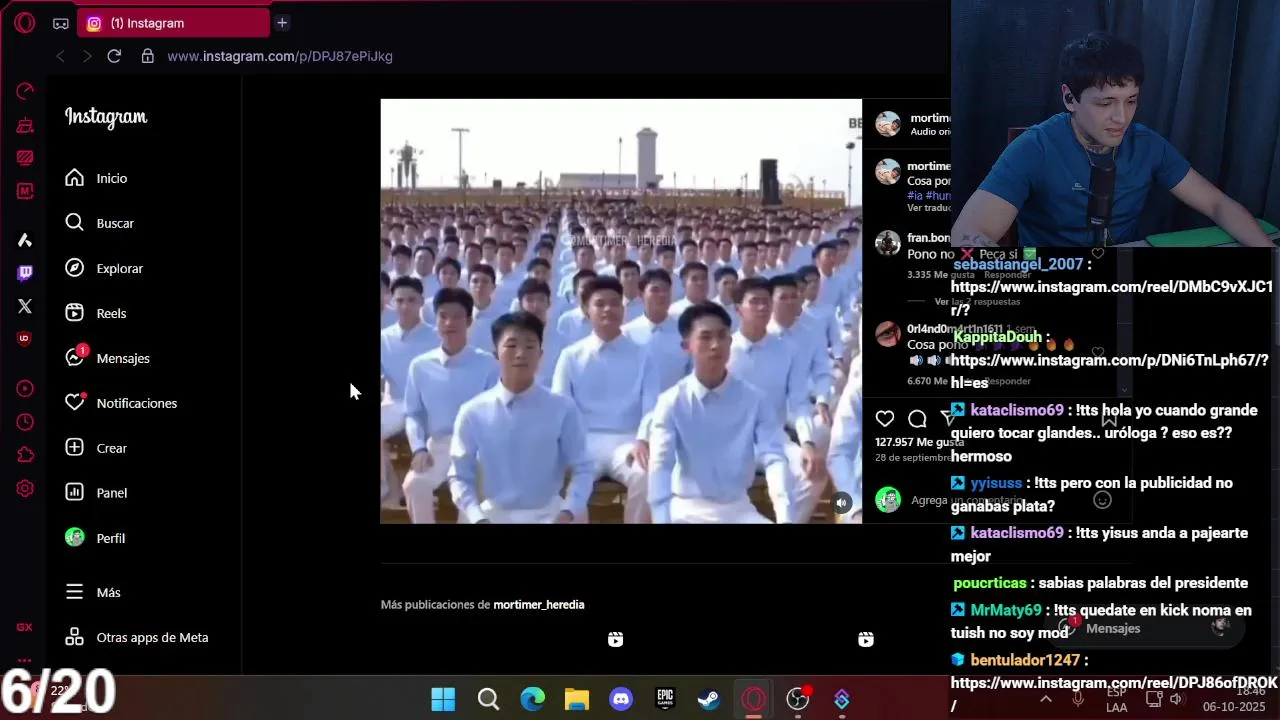Open Windows Start menu
The height and width of the screenshot is (720, 1280).
point(443,699)
